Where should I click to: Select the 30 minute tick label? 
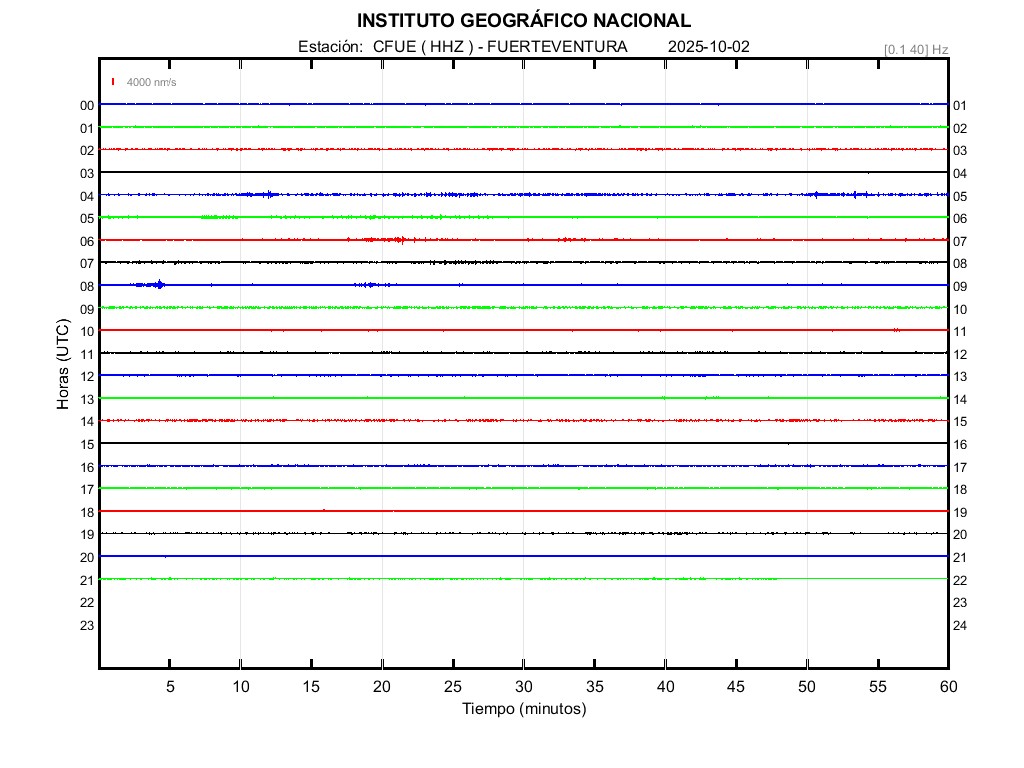pos(523,686)
